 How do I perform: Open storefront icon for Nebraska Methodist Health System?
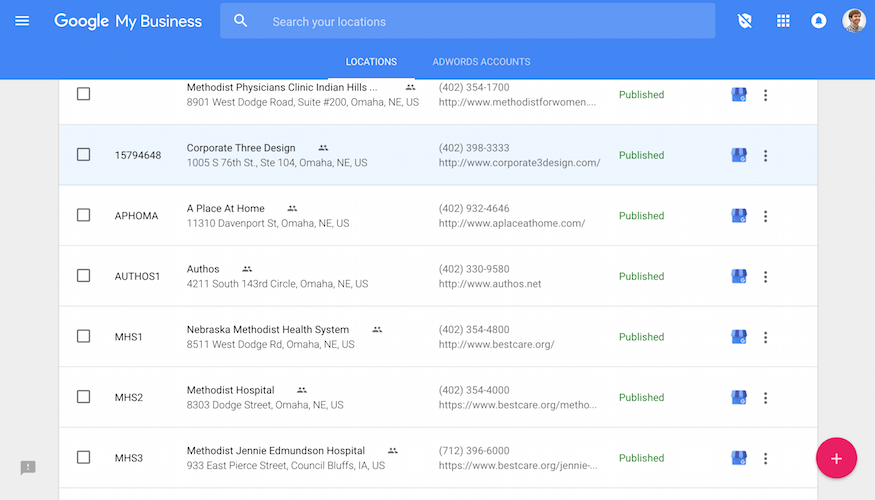739,337
